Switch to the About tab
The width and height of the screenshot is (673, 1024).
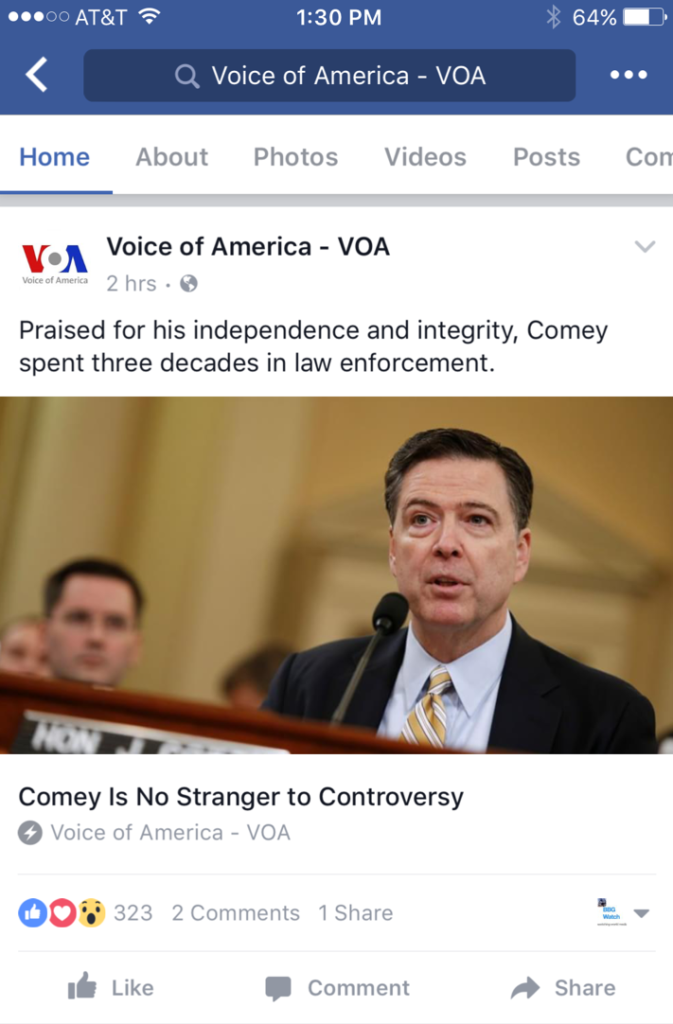[172, 157]
